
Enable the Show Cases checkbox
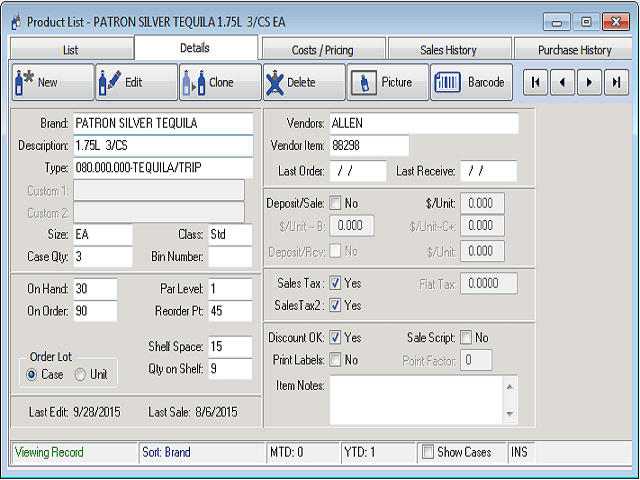coord(428,452)
